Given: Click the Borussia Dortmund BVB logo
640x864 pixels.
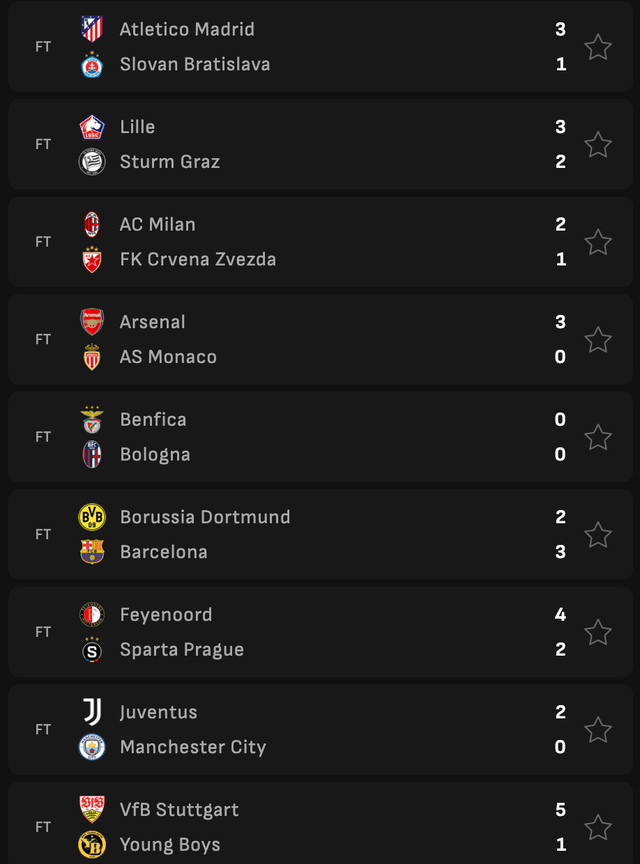Looking at the screenshot, I should pos(92,517).
